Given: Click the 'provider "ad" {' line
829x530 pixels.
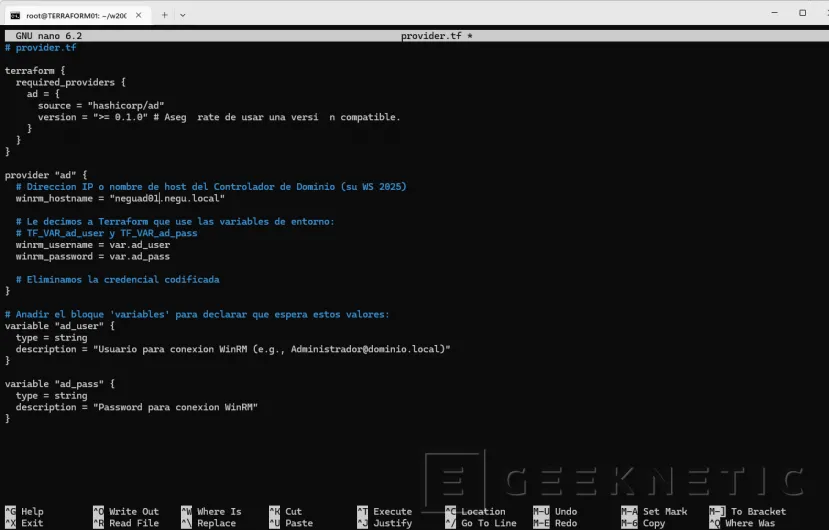Looking at the screenshot, I should coord(46,175).
